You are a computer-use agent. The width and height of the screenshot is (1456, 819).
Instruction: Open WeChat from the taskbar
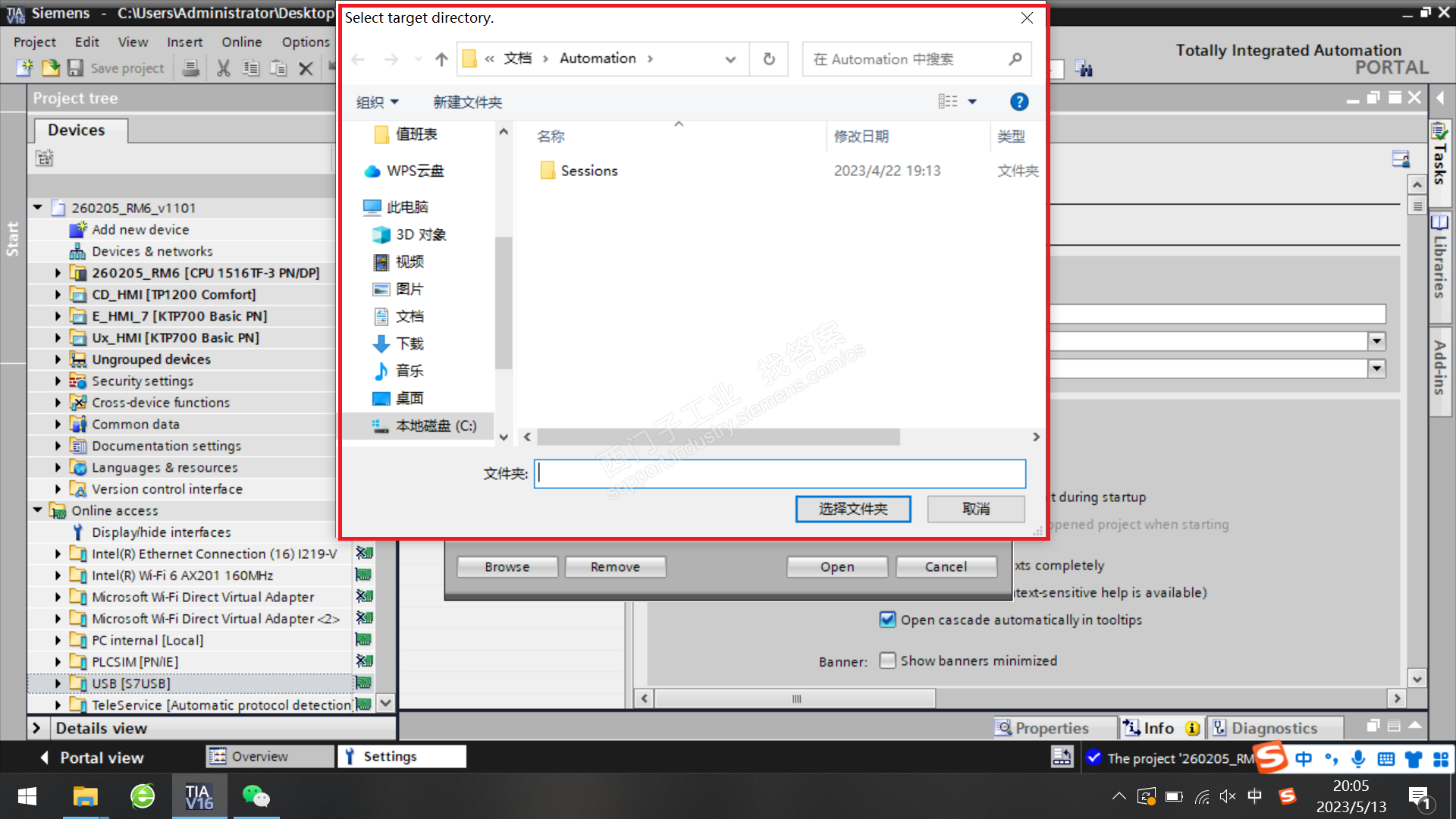coord(256,796)
